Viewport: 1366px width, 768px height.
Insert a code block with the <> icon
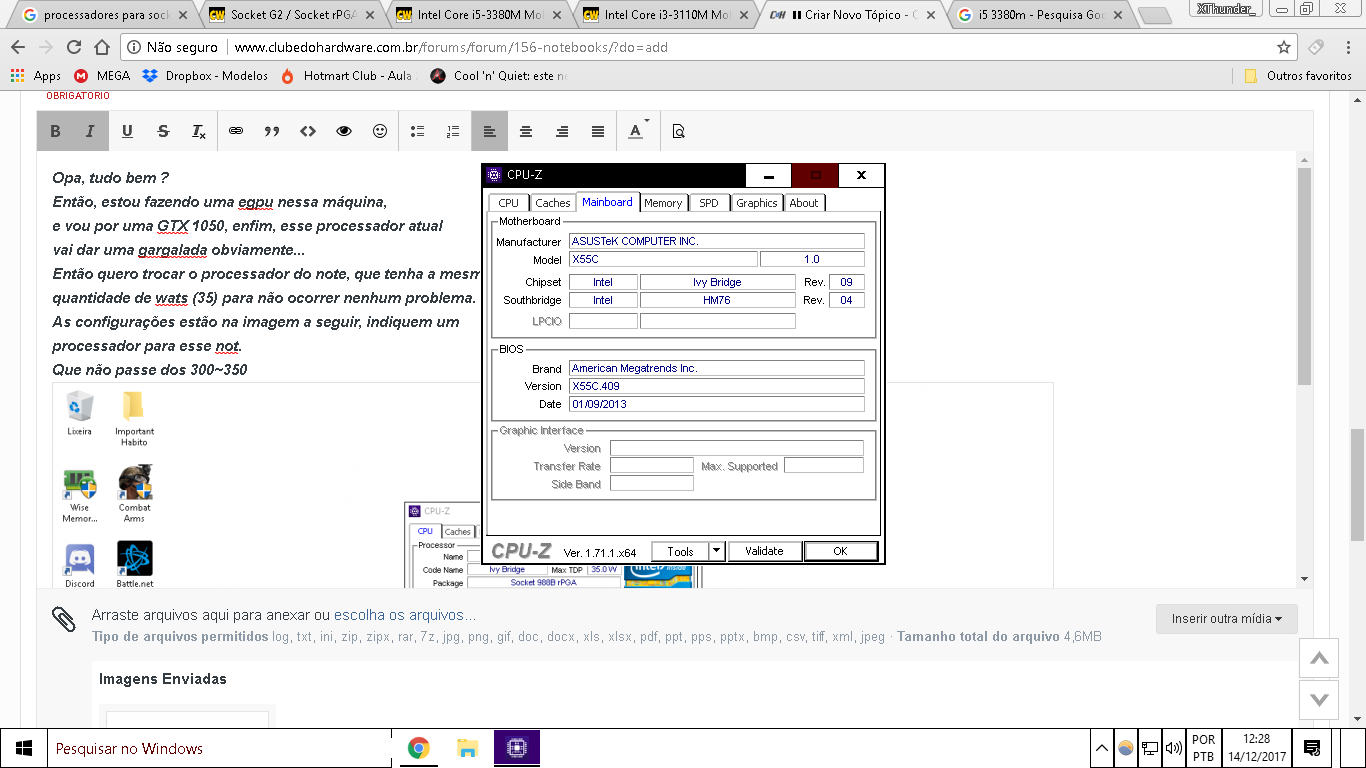click(308, 131)
